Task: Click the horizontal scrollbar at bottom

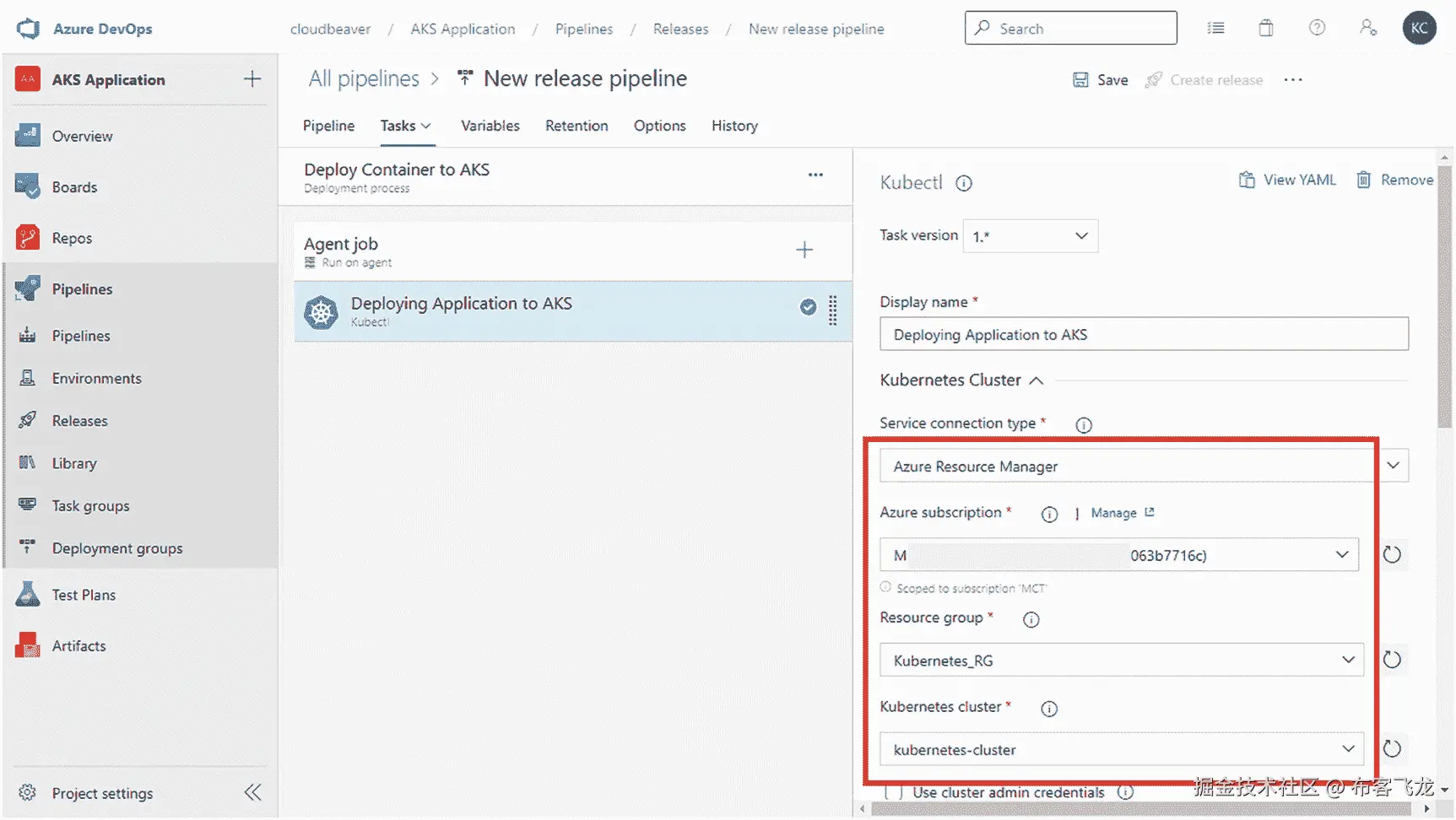Action: (1140, 809)
